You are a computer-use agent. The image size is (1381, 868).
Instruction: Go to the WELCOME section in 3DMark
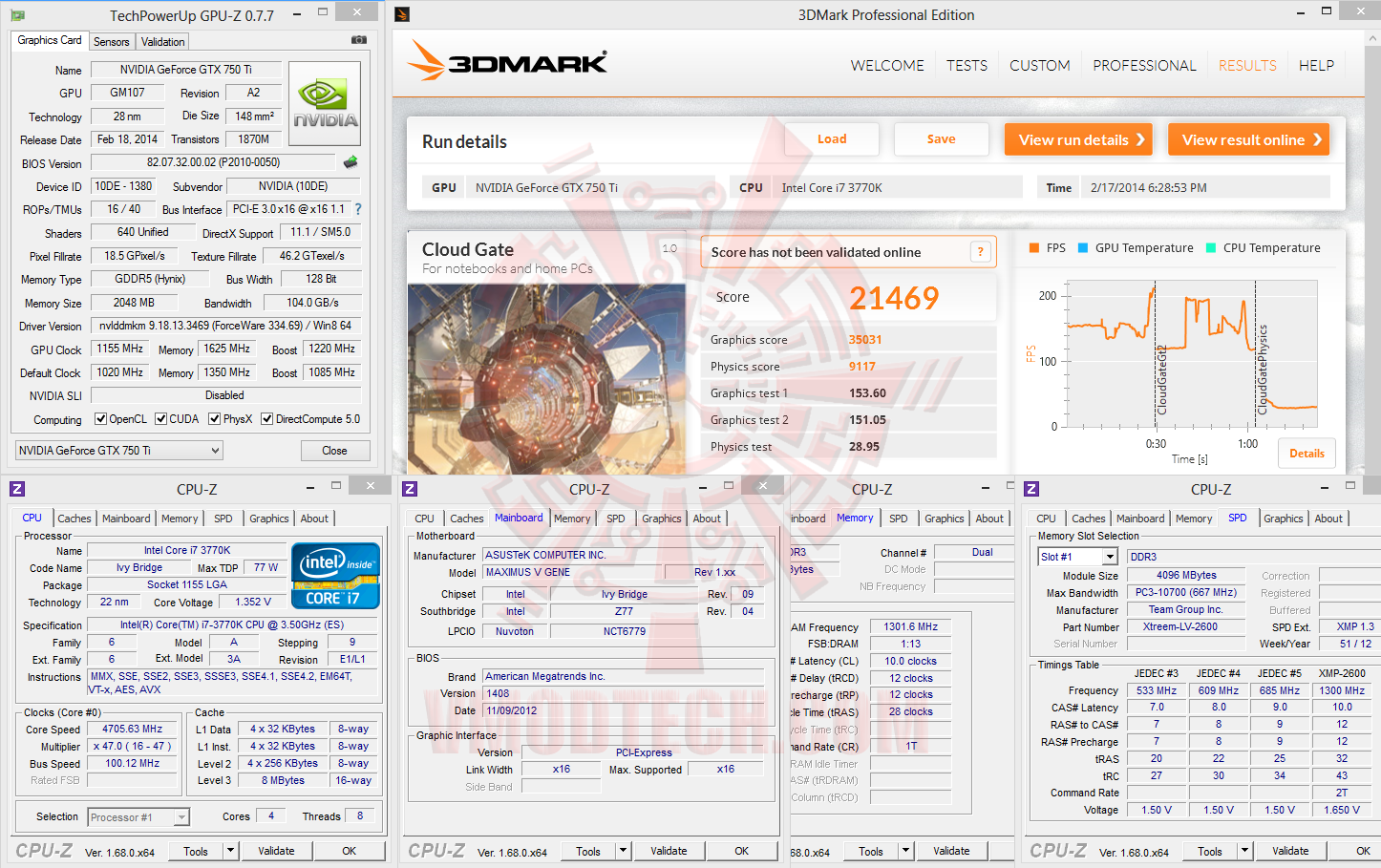[887, 66]
